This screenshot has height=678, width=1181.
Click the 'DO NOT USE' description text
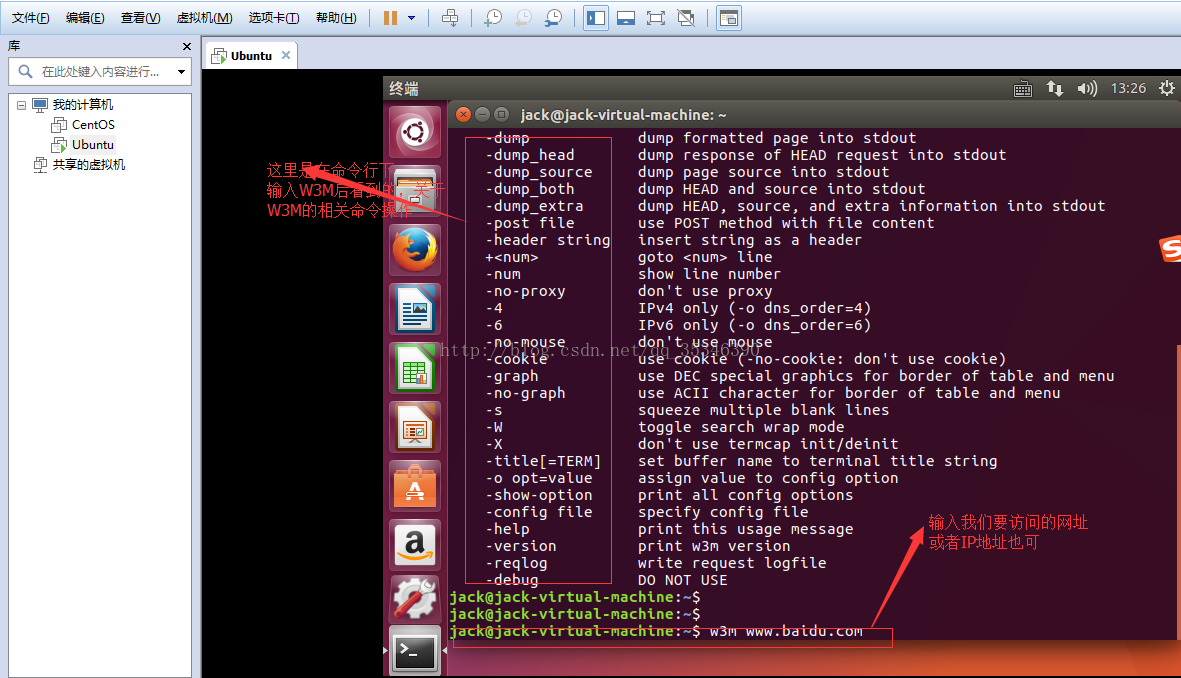click(682, 580)
